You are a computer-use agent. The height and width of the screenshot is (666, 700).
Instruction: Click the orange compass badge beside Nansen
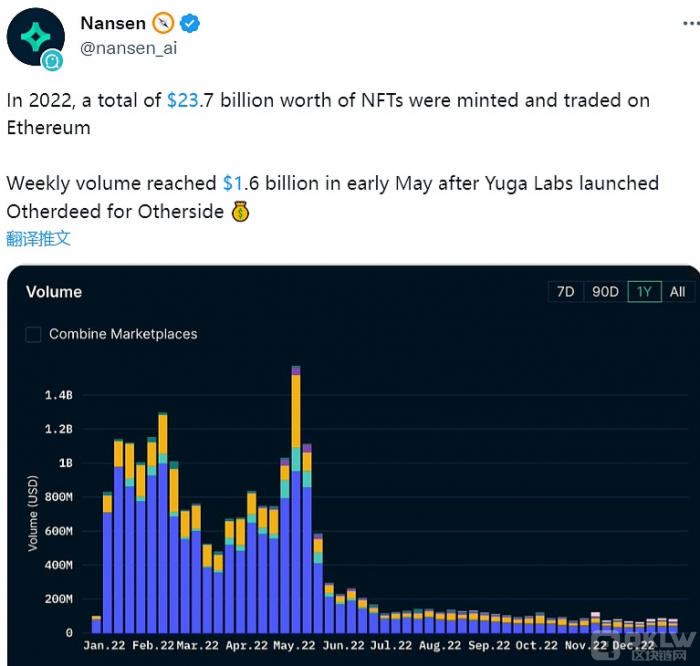(x=163, y=22)
